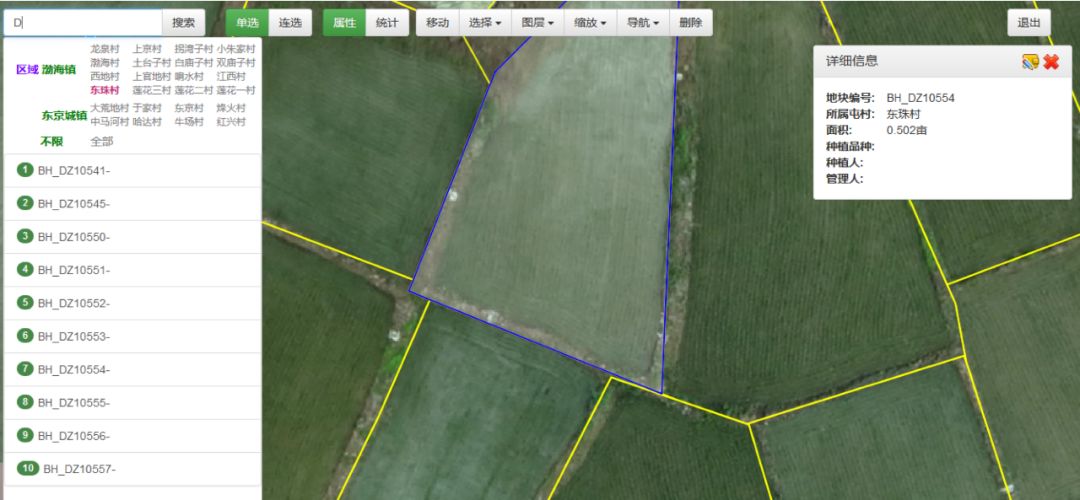1080x500 pixels.
Task: Click green badge 5 for BH_DZ10552
Action: point(26,303)
